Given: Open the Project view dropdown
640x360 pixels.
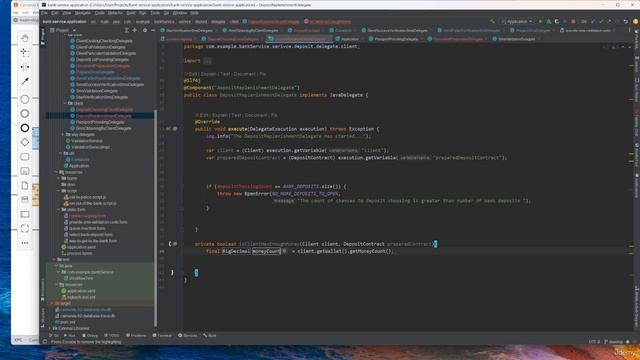Looking at the screenshot, I should tap(63, 30).
